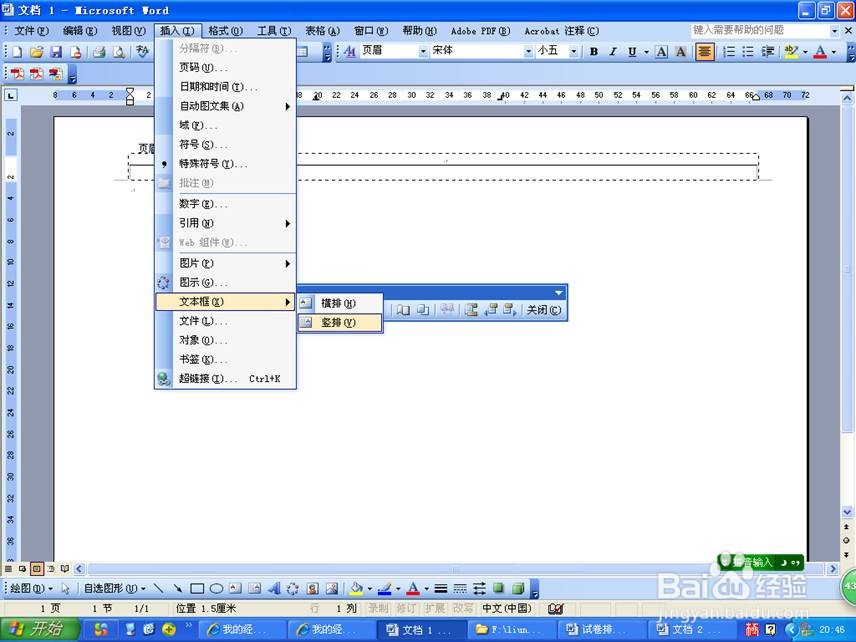Insert diagram or organization chart icon
856x642 pixels.
coord(293,588)
